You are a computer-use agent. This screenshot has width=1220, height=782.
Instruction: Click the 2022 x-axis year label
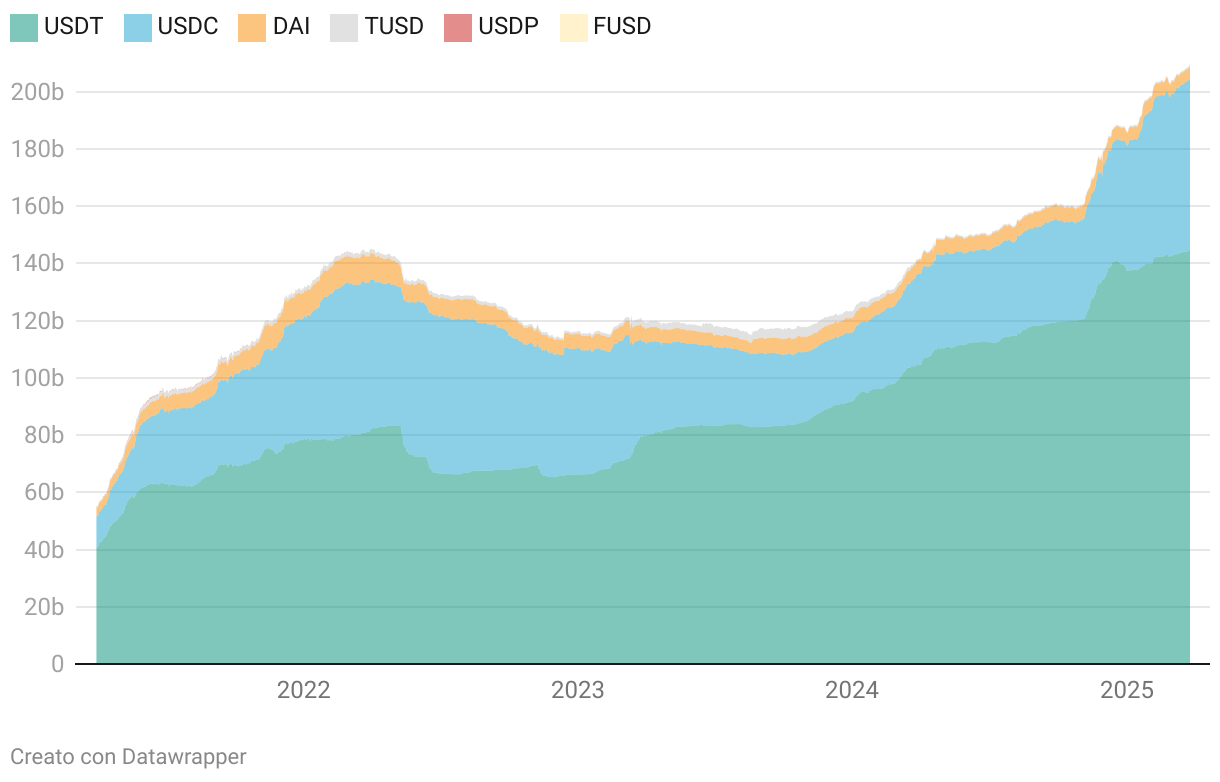(x=303, y=690)
